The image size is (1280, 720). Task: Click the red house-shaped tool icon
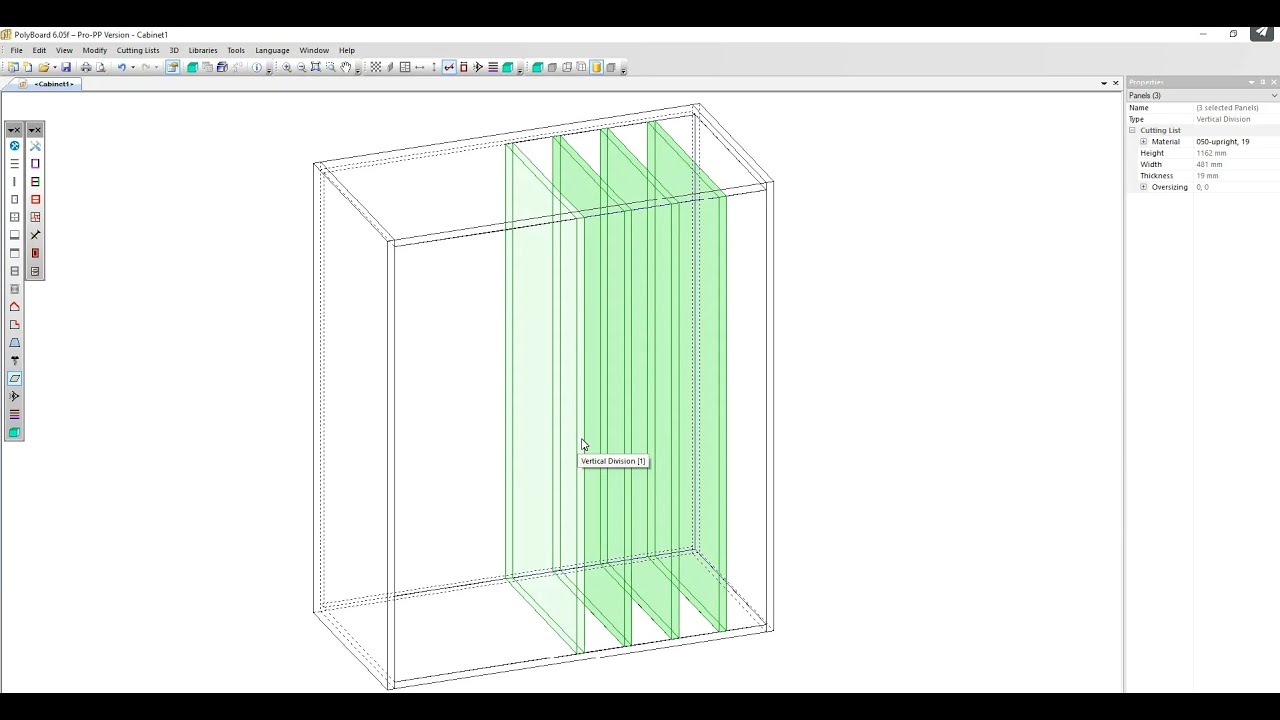(14, 307)
